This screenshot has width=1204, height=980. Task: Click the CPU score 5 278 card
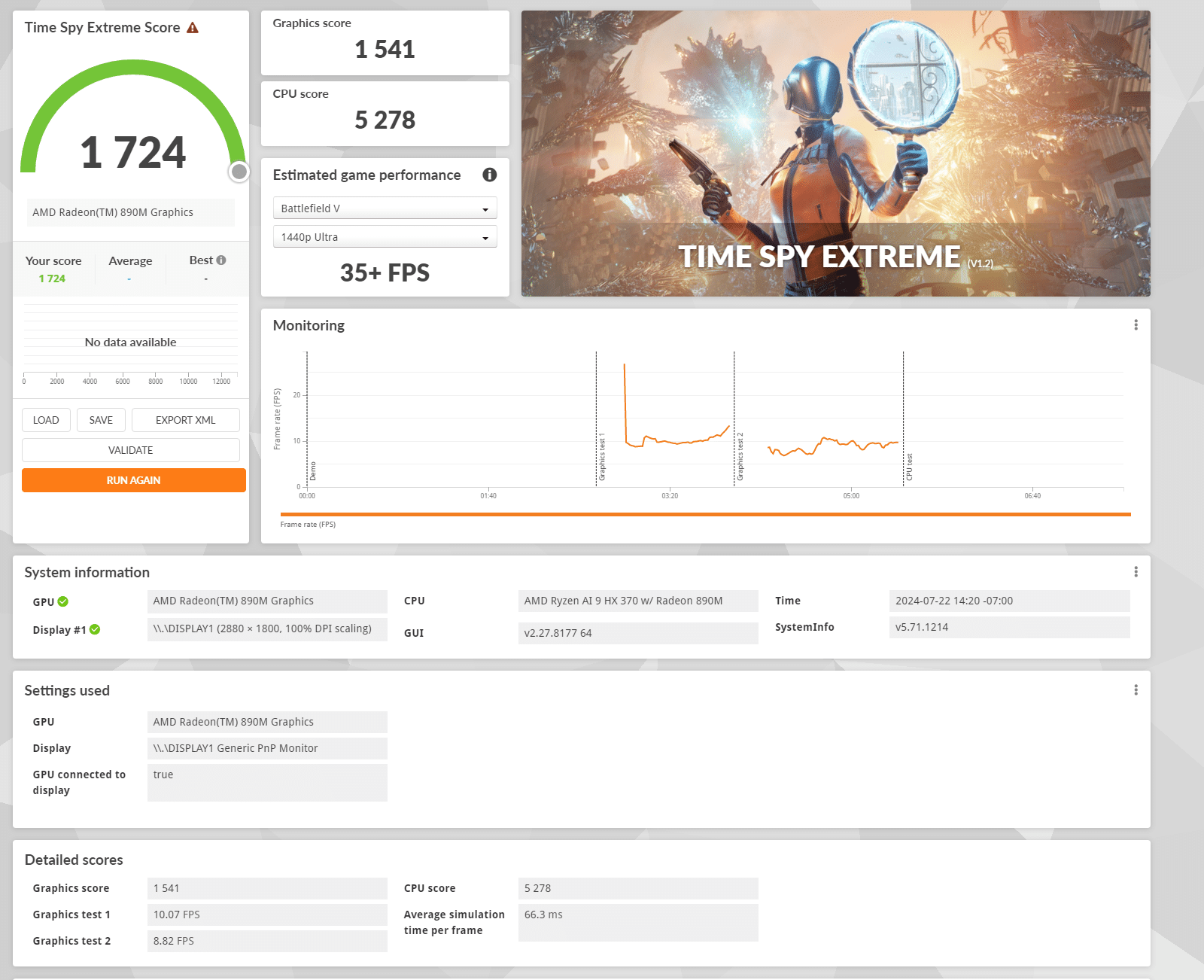[385, 114]
